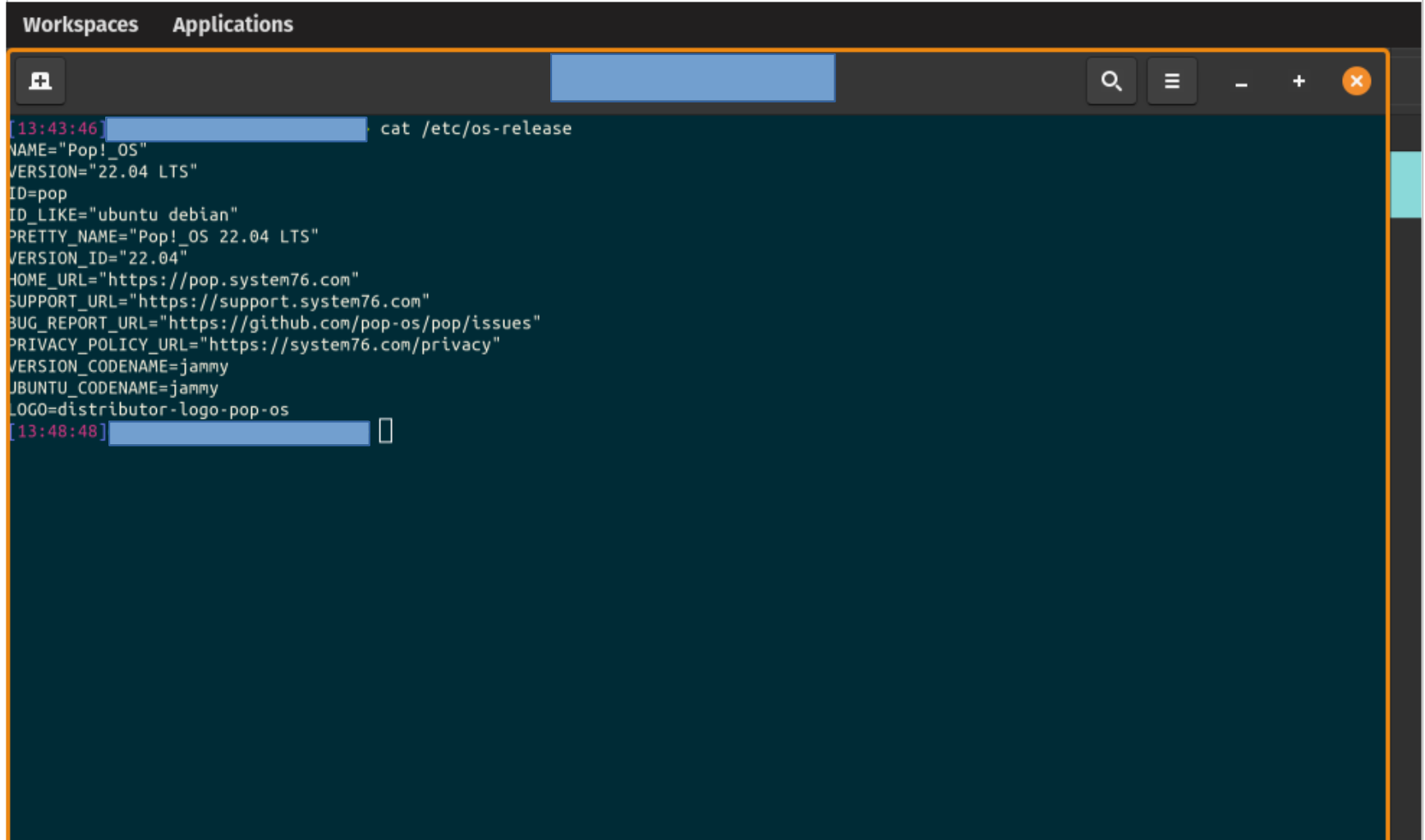Viewport: 1425px width, 840px height.
Task: Open the terminal search tool
Action: tap(1111, 81)
